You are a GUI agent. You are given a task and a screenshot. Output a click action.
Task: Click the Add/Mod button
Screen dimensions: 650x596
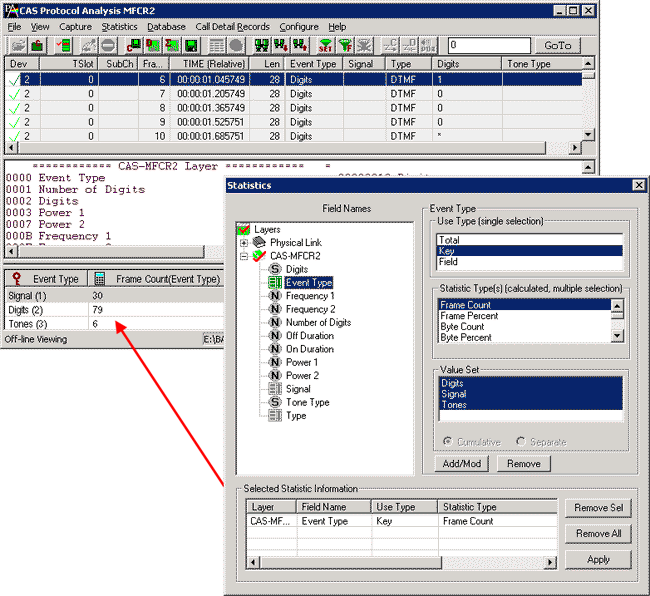point(462,463)
